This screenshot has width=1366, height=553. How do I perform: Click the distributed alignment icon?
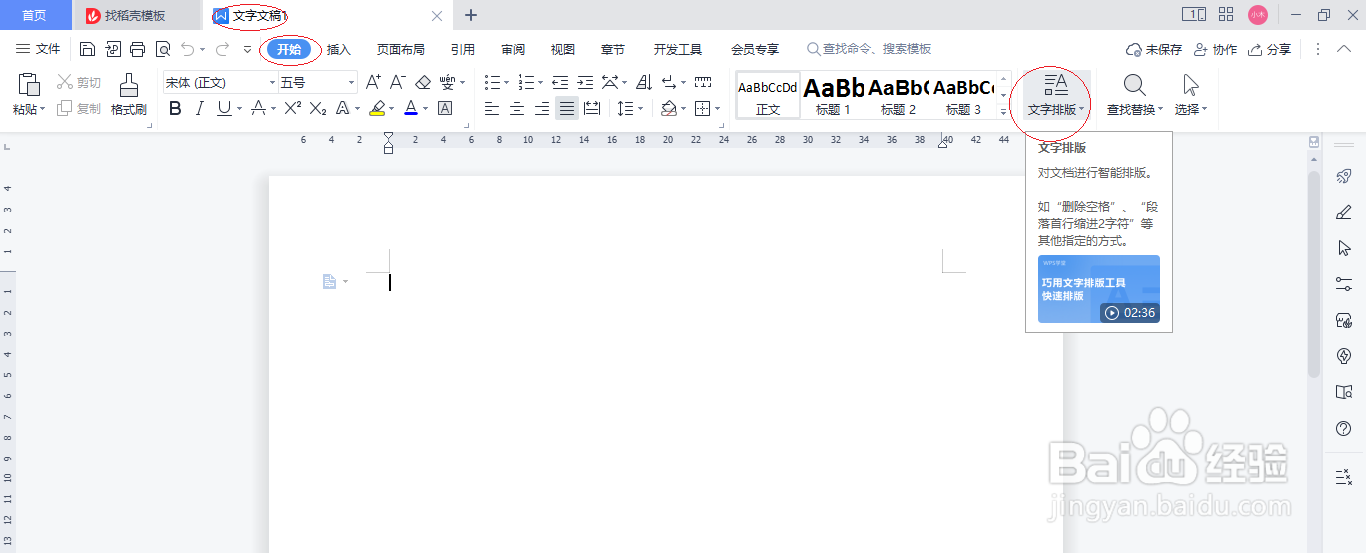[592, 108]
